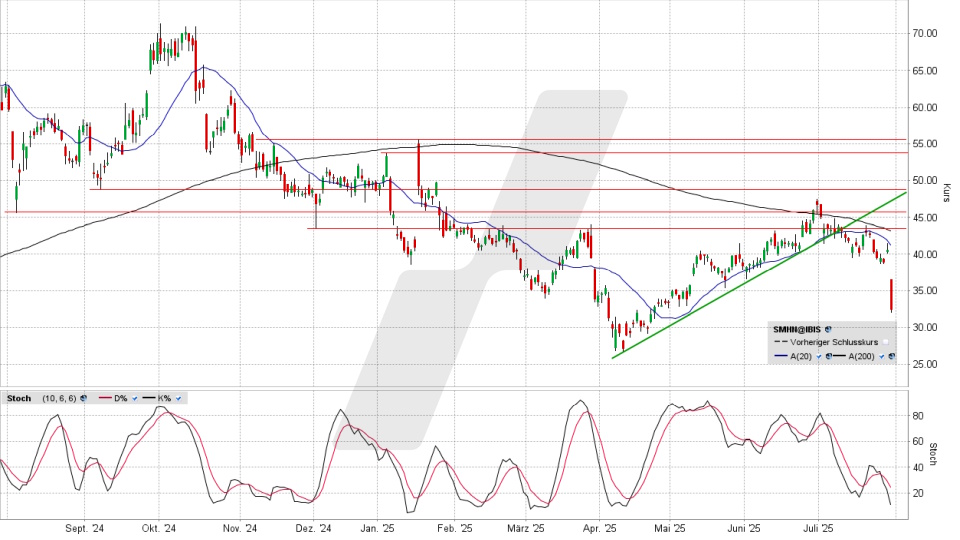
Task: Click the 35.00 price axis value
Action: [x=924, y=290]
